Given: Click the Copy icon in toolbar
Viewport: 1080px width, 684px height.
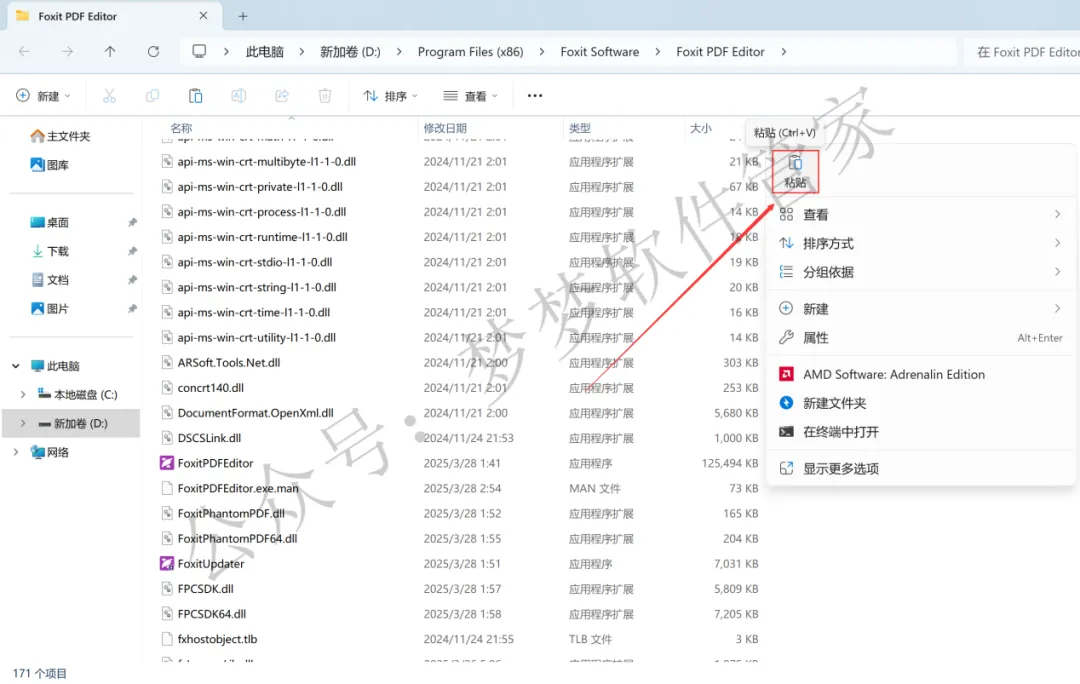Looking at the screenshot, I should (152, 96).
